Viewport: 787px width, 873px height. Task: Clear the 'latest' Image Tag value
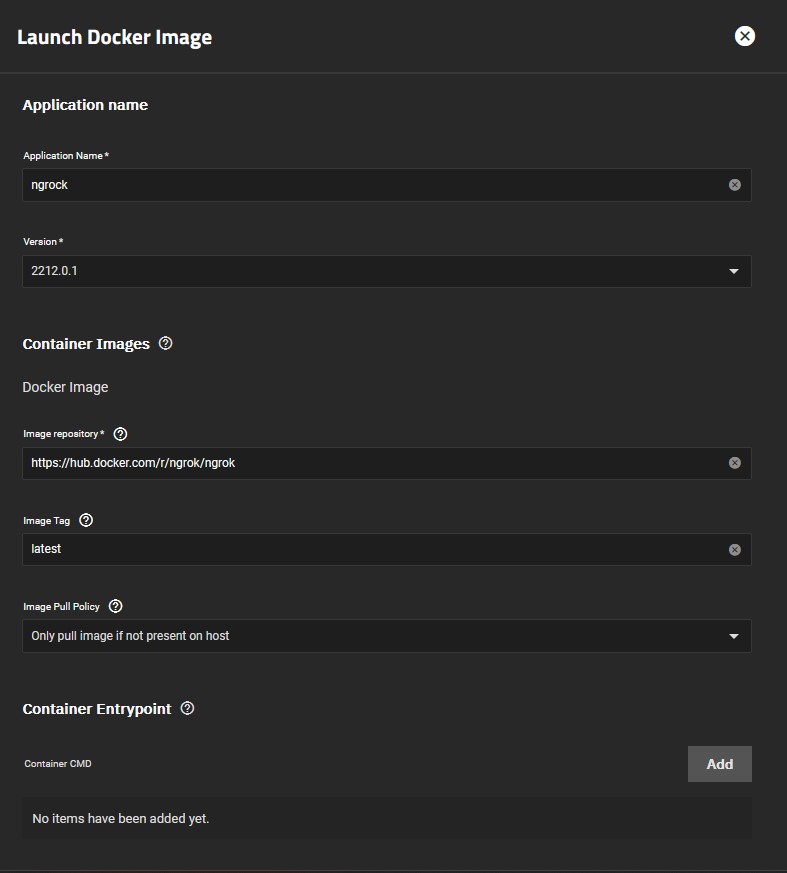(x=735, y=550)
